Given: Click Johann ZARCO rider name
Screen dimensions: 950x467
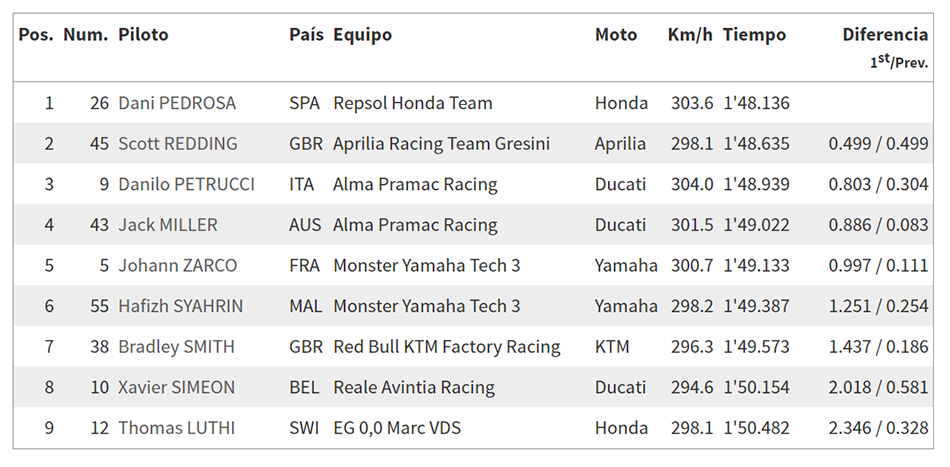Looking at the screenshot, I should click(x=178, y=266).
